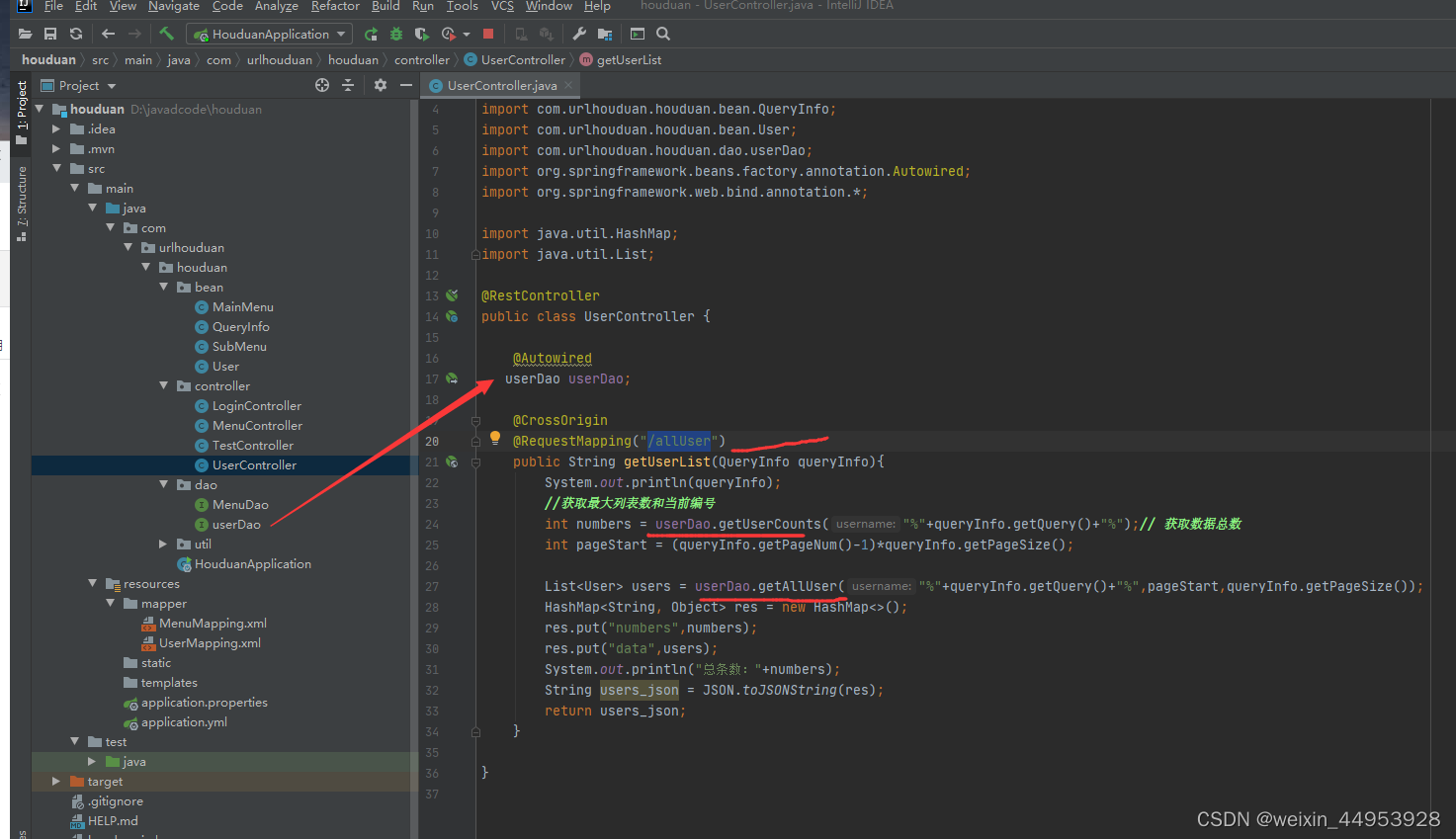Open the Refactor menu
Viewport: 1456px width, 839px height.
tap(335, 6)
